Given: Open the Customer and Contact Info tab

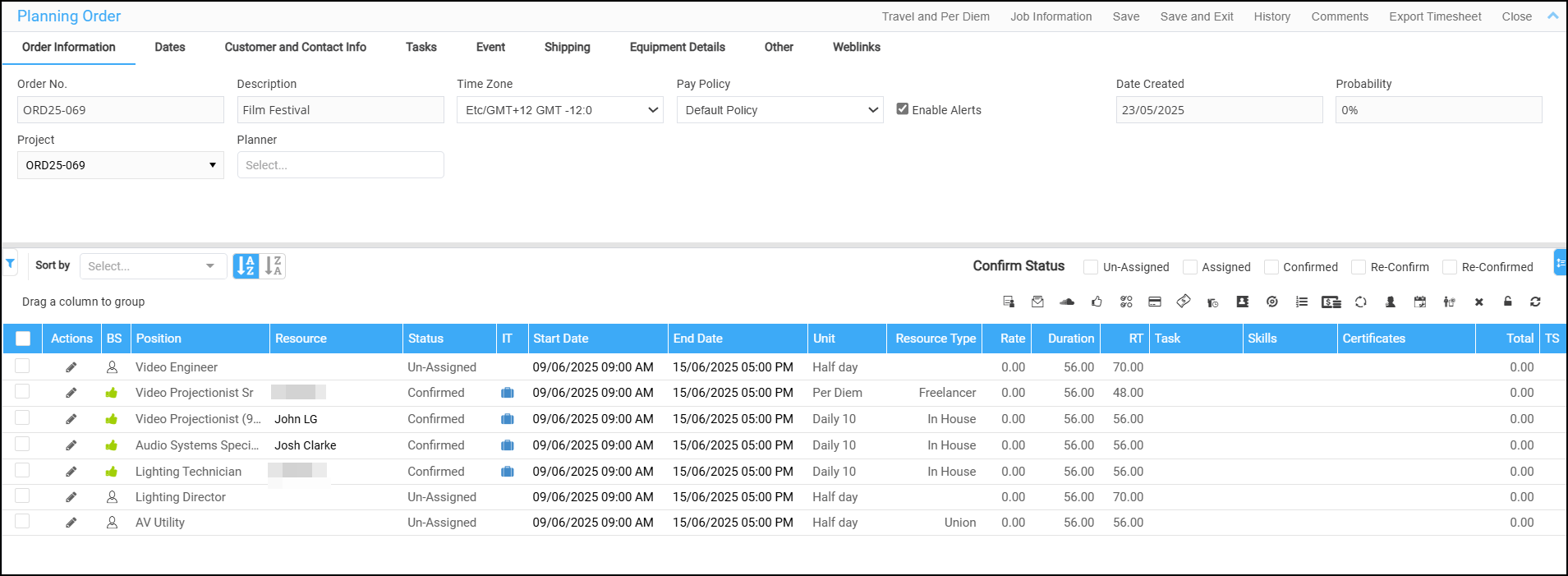Looking at the screenshot, I should 295,47.
